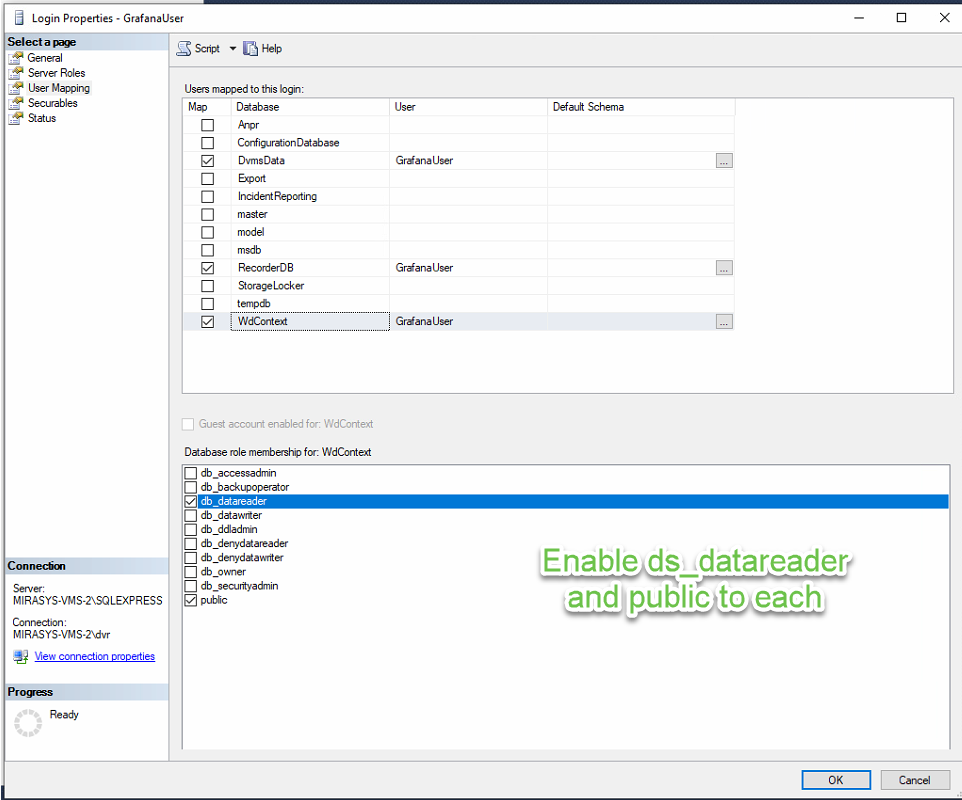Click the connection properties icon
Viewport: 962px width, 800px height.
[x=21, y=657]
